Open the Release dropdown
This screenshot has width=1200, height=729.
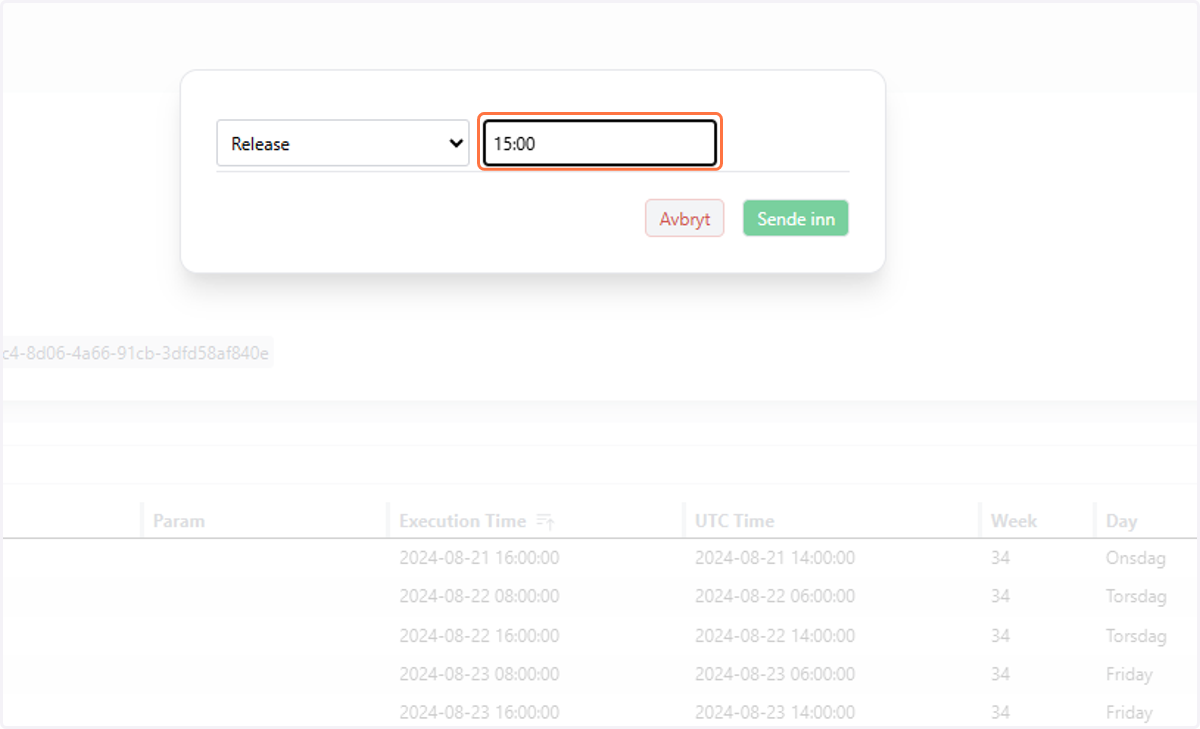342,143
